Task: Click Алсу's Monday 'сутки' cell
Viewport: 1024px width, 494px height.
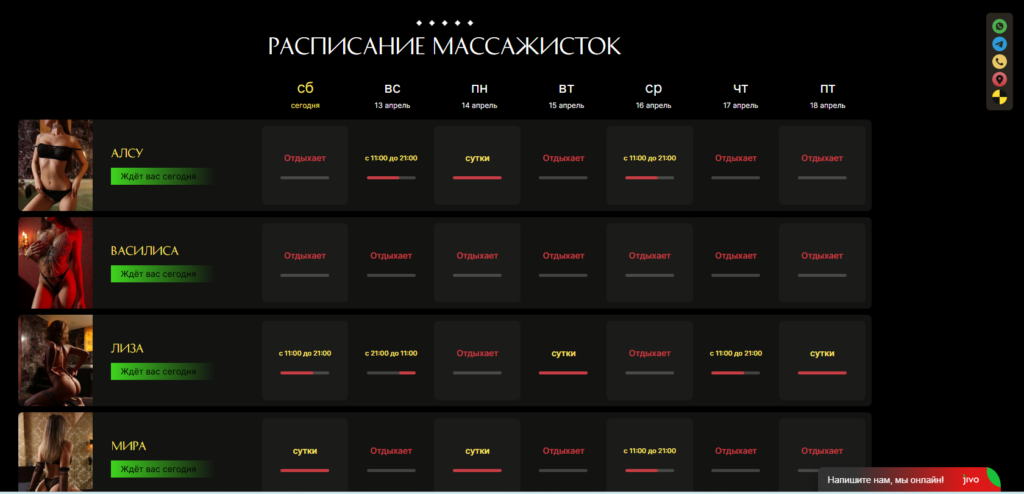Action: pos(477,165)
